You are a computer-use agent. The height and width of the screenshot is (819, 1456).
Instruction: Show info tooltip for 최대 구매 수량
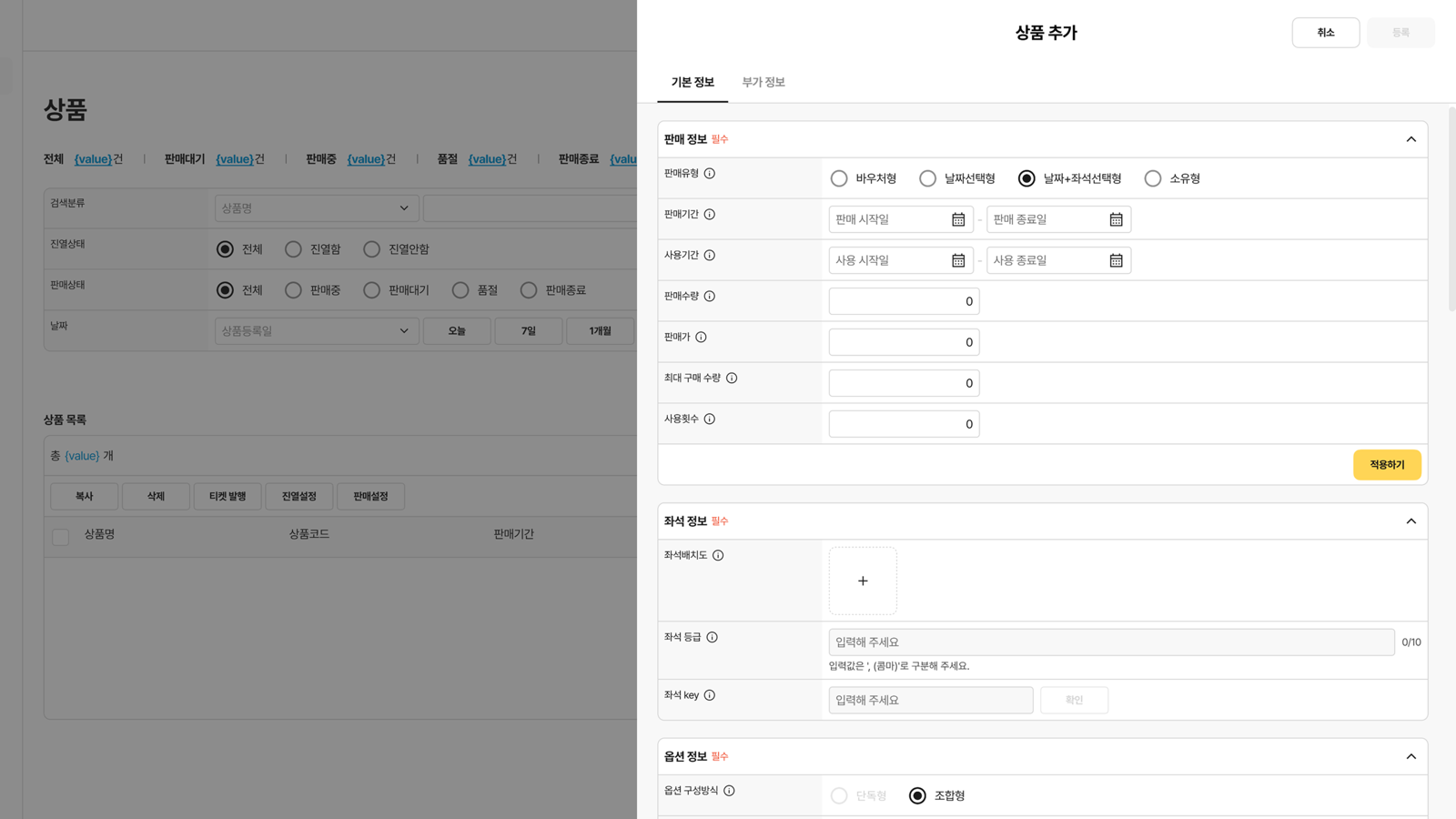click(732, 378)
